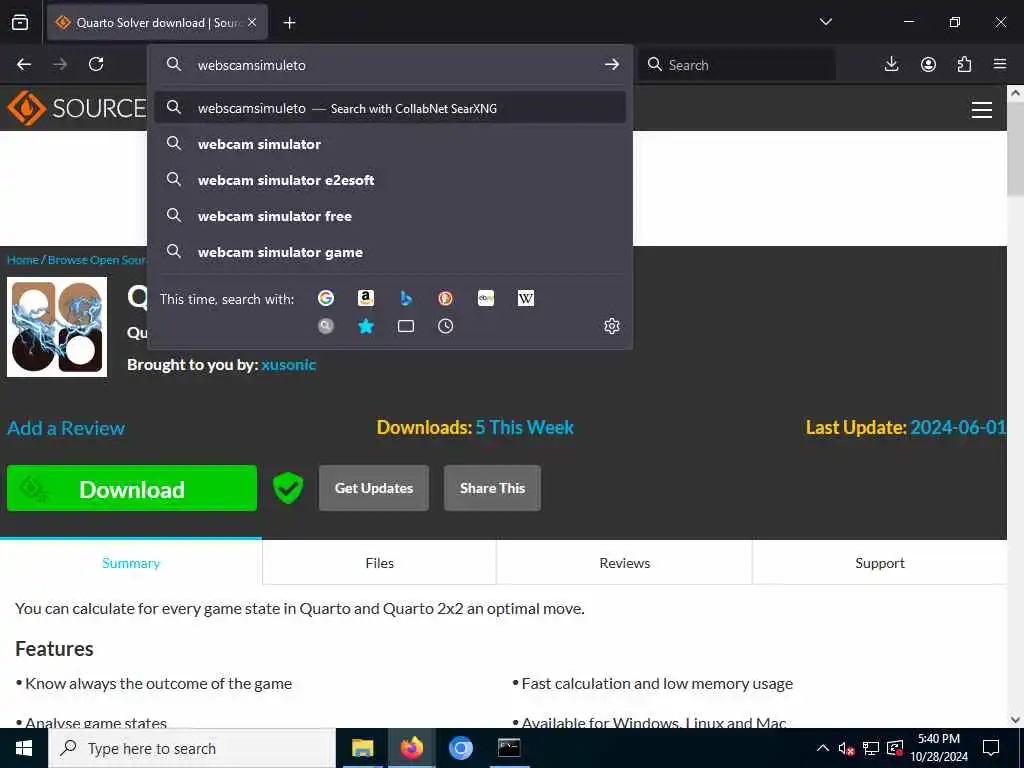Choose 'webcam simulator e2esoft' suggestion
Screen dimensions: 1024x768
(x=390, y=180)
